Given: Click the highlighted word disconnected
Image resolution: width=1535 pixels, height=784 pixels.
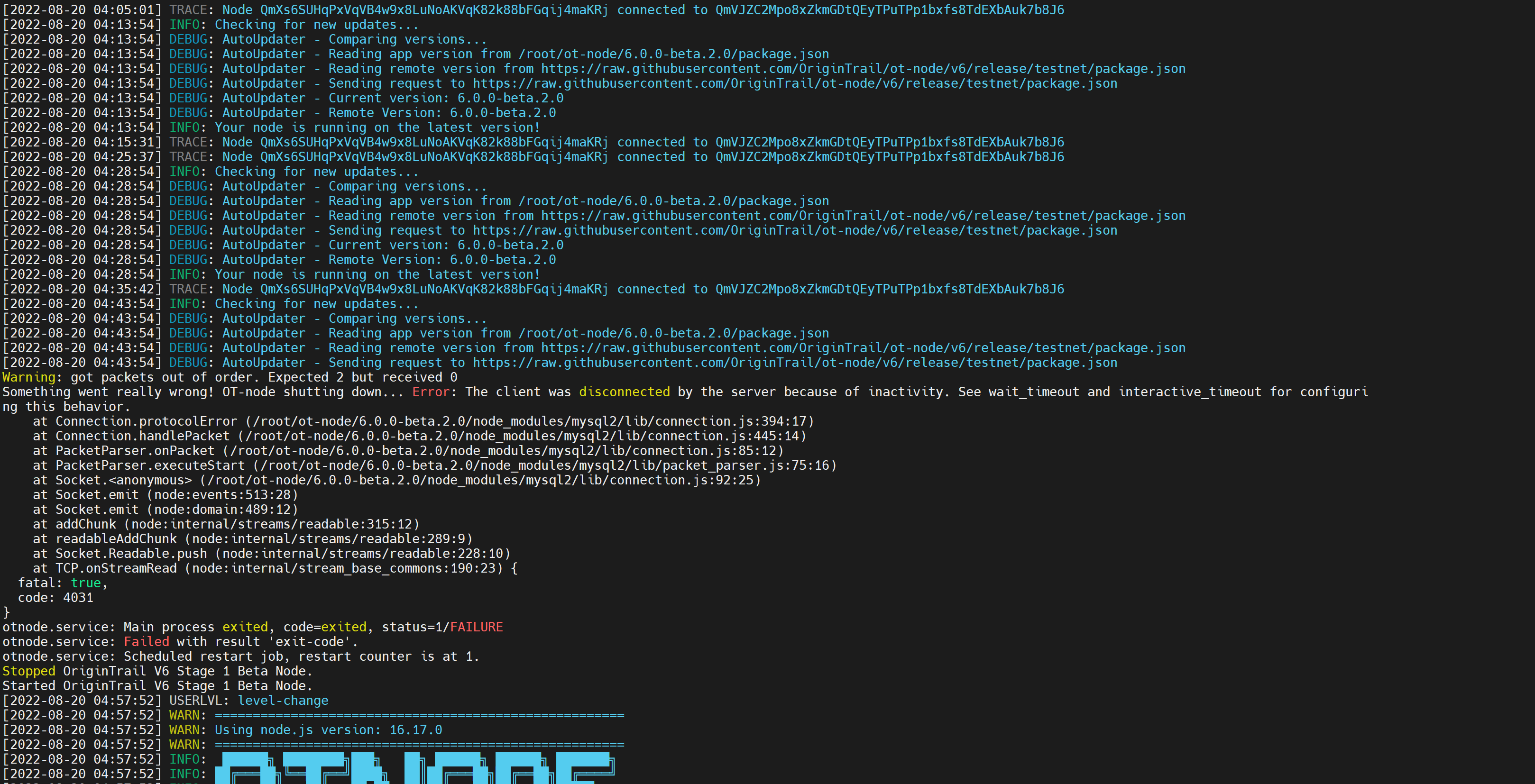Looking at the screenshot, I should (x=624, y=392).
